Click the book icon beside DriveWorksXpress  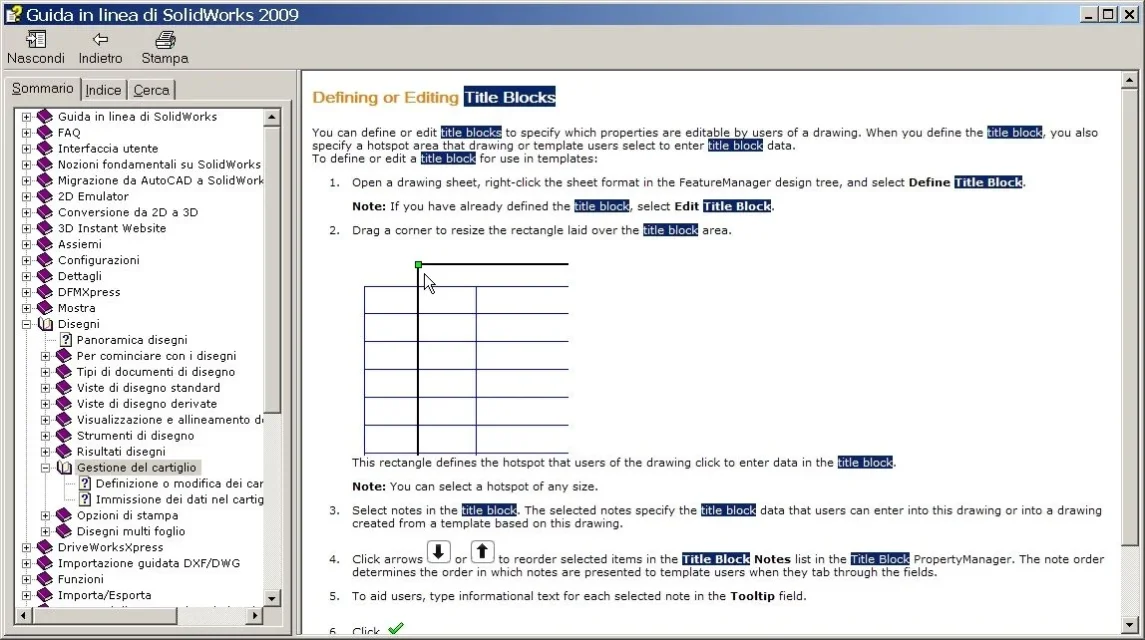click(45, 547)
